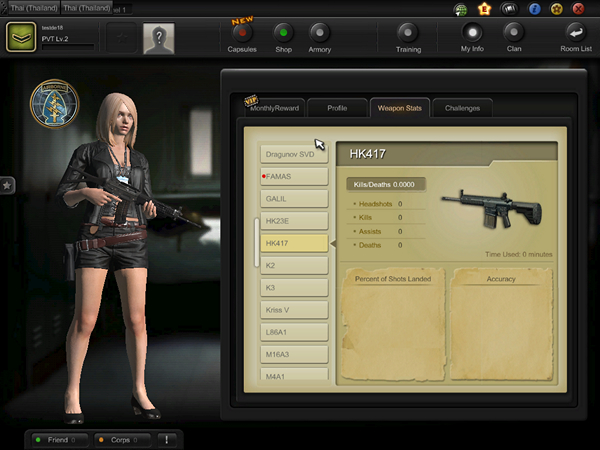Open the Capsules menu icon
This screenshot has height=450, width=600.
(x=241, y=32)
